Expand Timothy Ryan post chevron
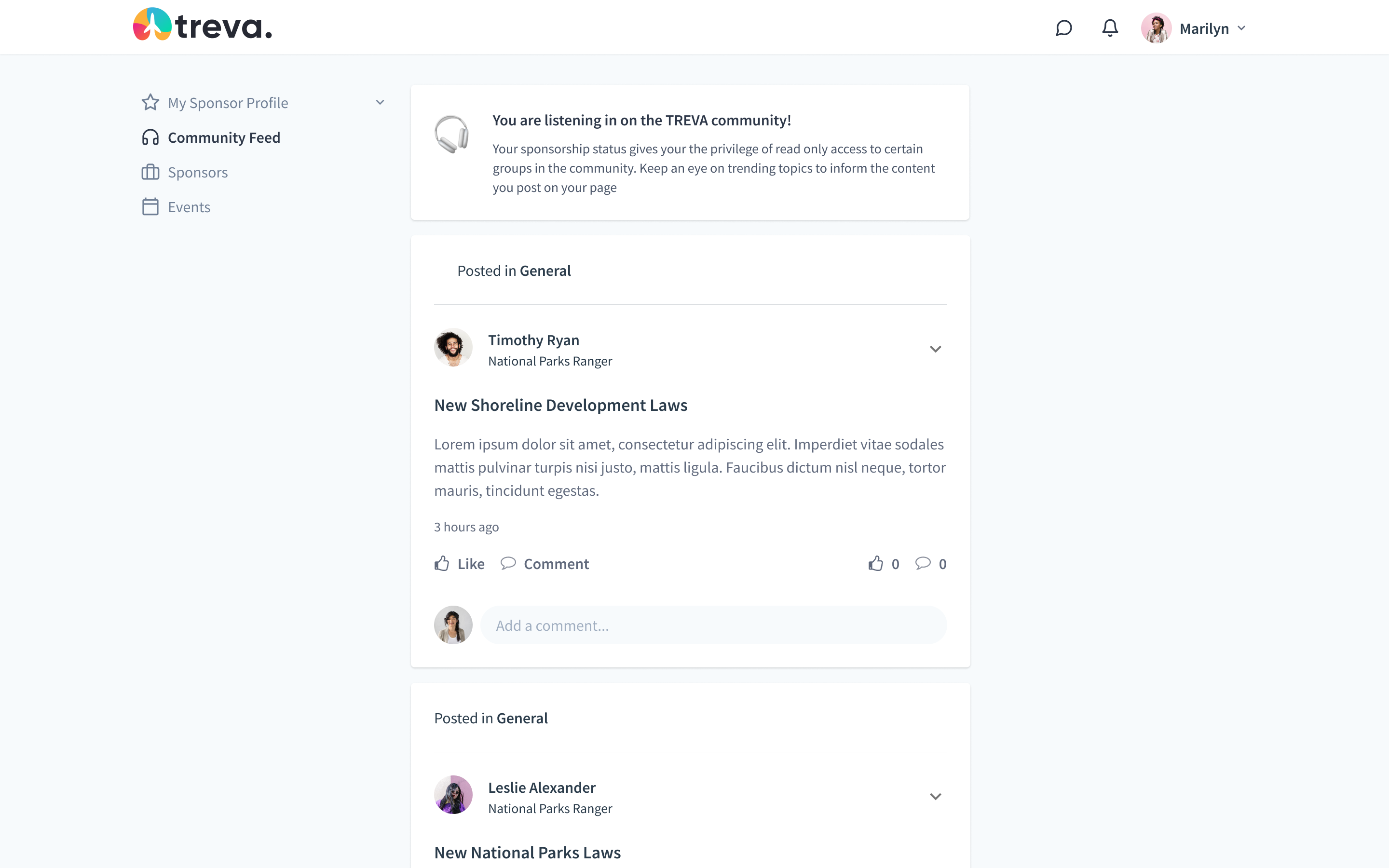Viewport: 1389px width, 868px height. pyautogui.click(x=935, y=349)
